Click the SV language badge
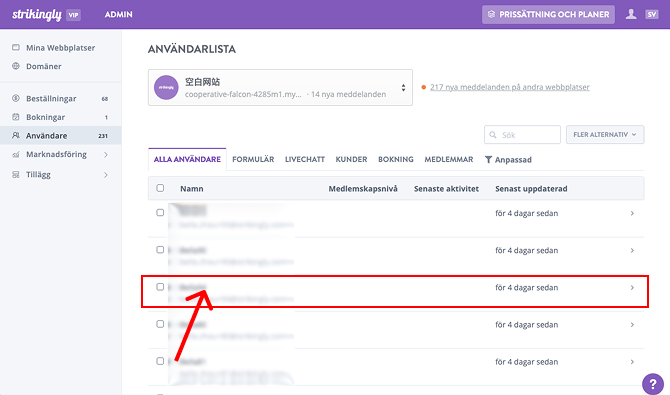This screenshot has height=395, width=670. [x=652, y=15]
